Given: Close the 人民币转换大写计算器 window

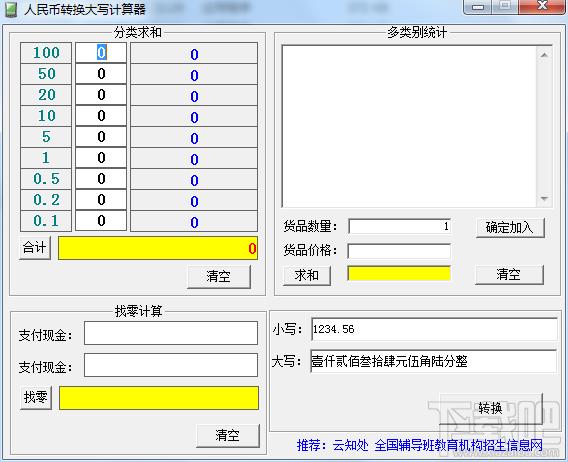Looking at the screenshot, I should (542, 7).
